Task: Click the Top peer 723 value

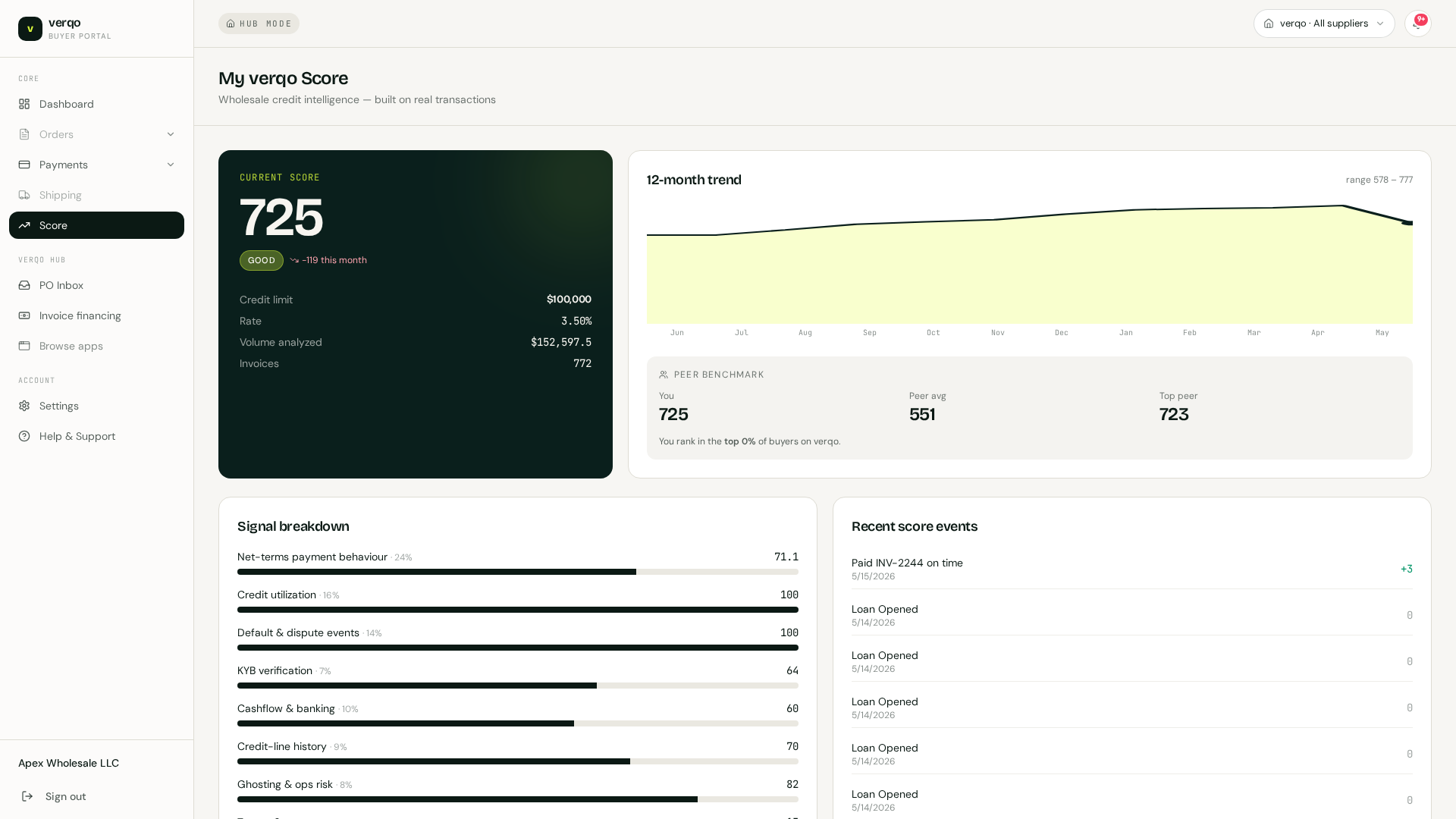Action: (1174, 414)
